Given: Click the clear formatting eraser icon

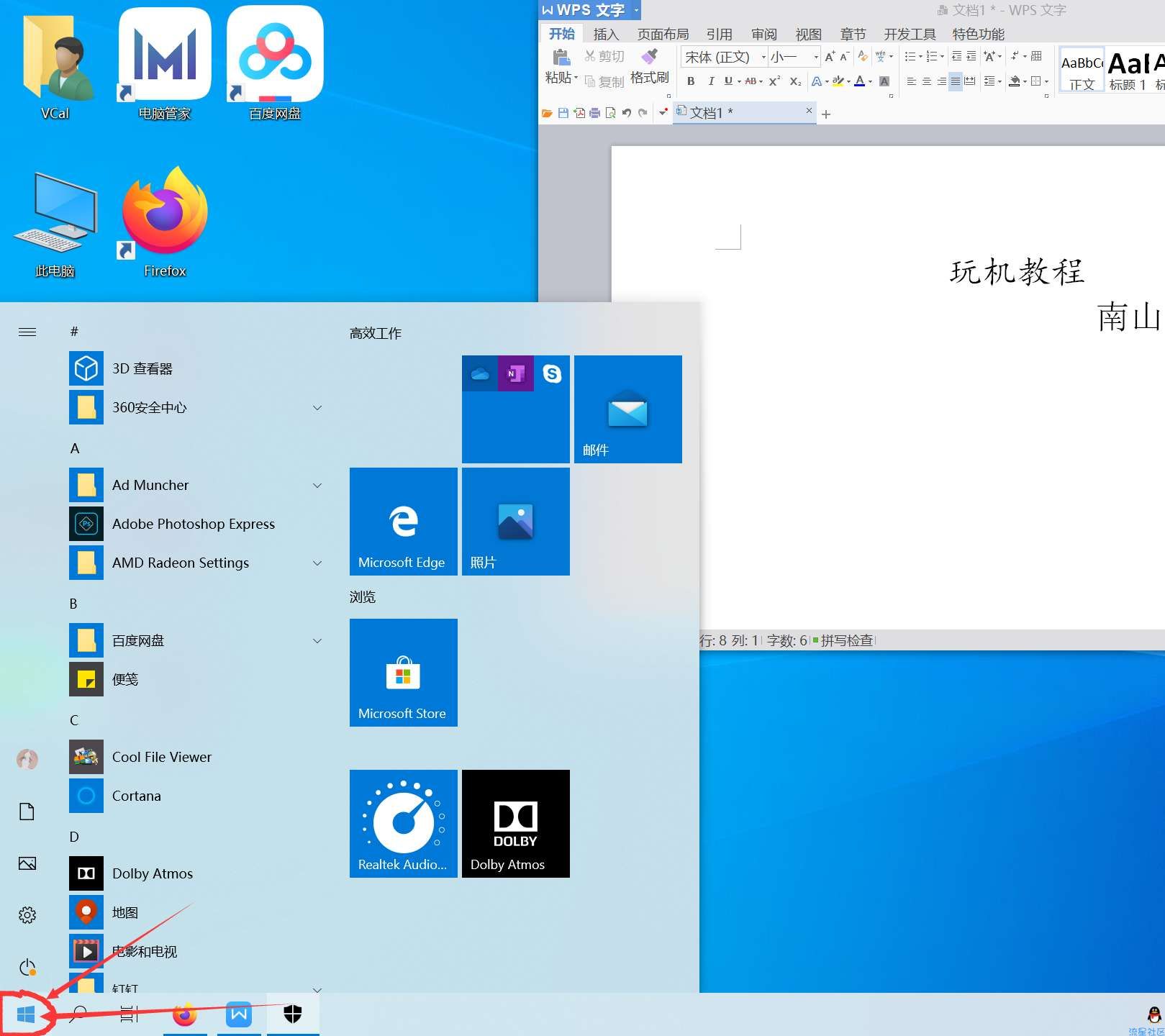Looking at the screenshot, I should point(863,56).
